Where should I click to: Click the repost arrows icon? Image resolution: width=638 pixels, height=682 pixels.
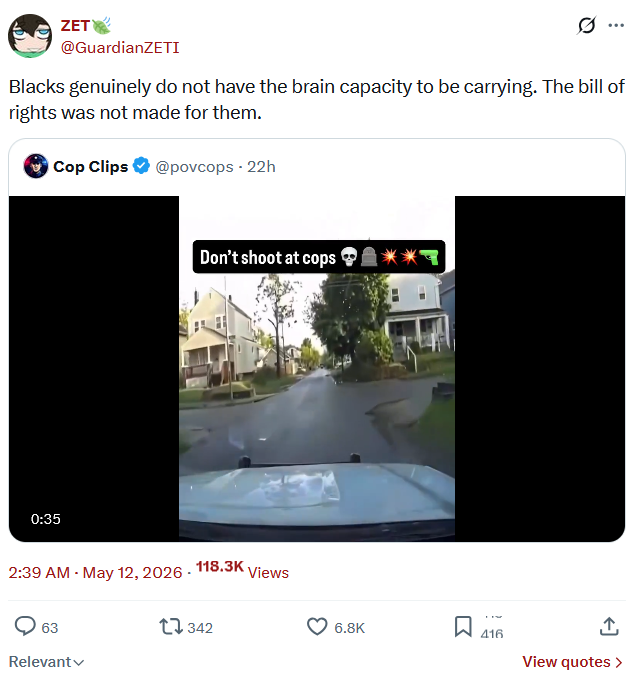coord(170,627)
